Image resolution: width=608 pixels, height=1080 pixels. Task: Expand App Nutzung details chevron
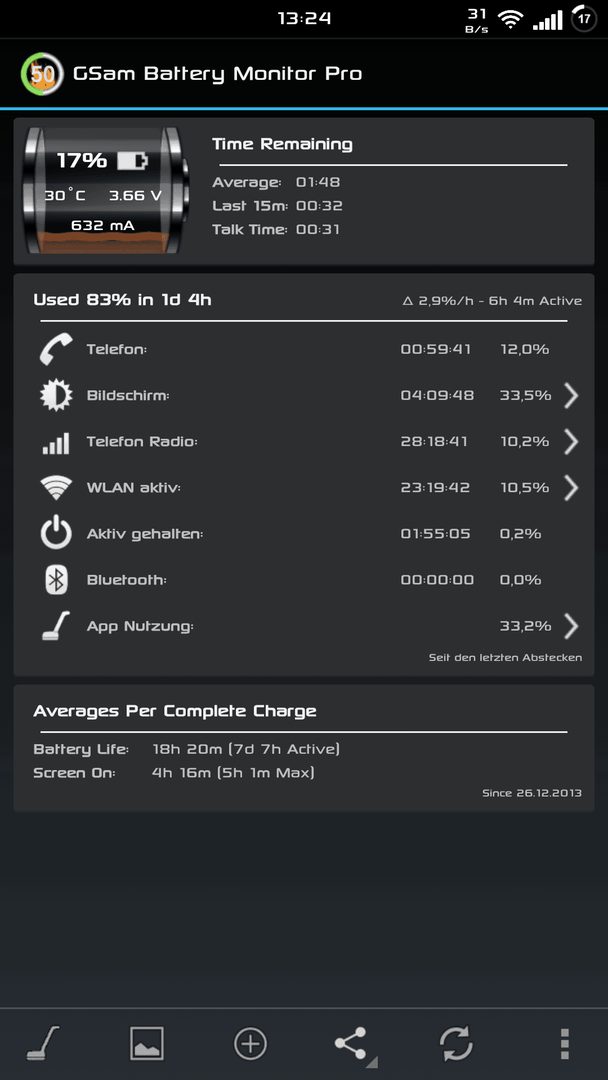(571, 626)
